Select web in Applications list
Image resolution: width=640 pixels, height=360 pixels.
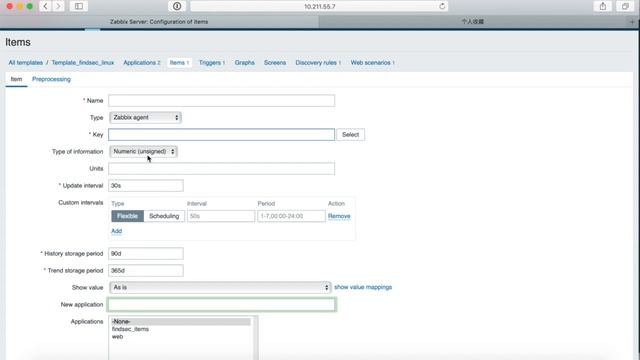coord(181,337)
